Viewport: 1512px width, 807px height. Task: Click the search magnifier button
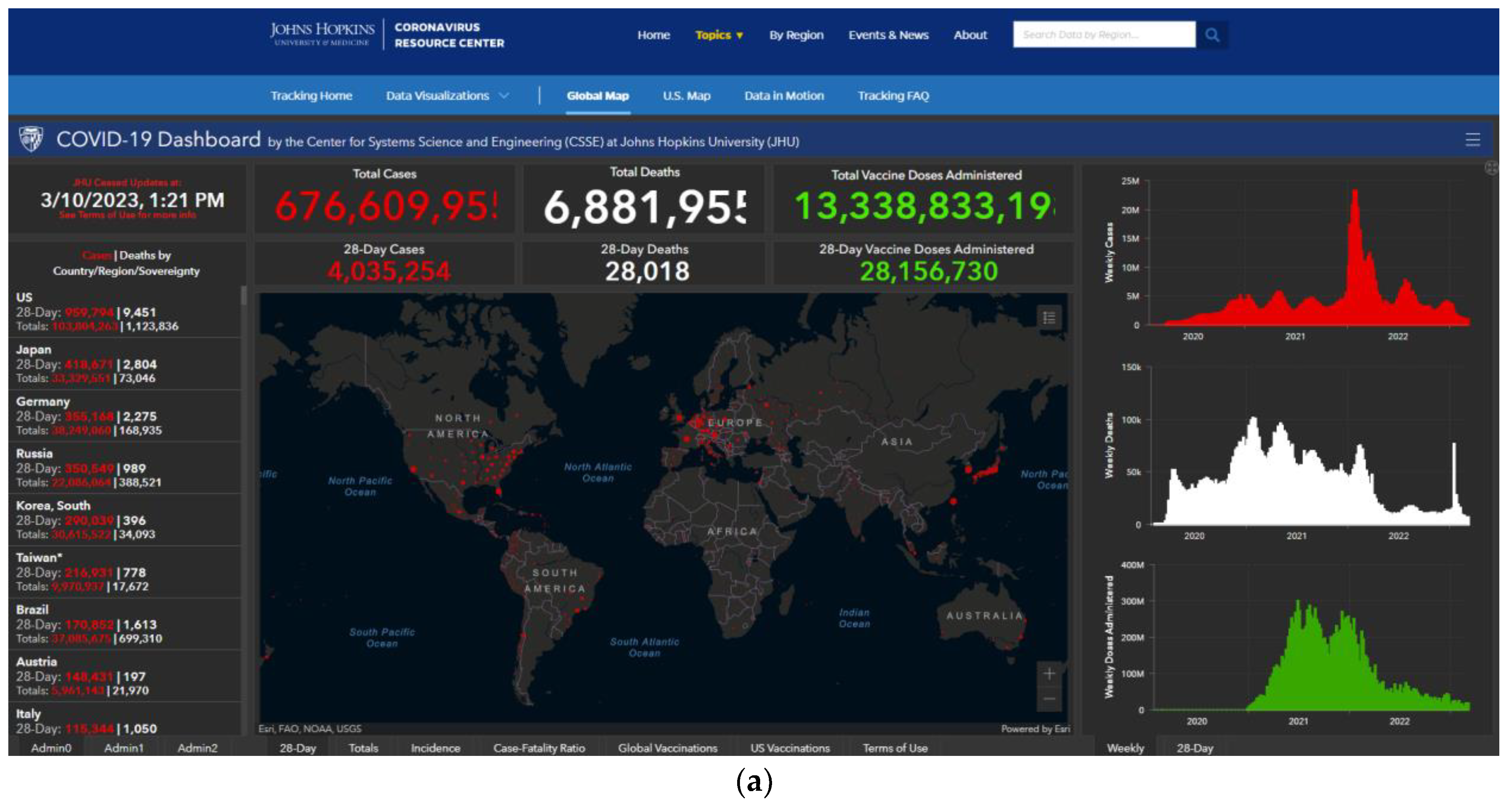click(1212, 35)
